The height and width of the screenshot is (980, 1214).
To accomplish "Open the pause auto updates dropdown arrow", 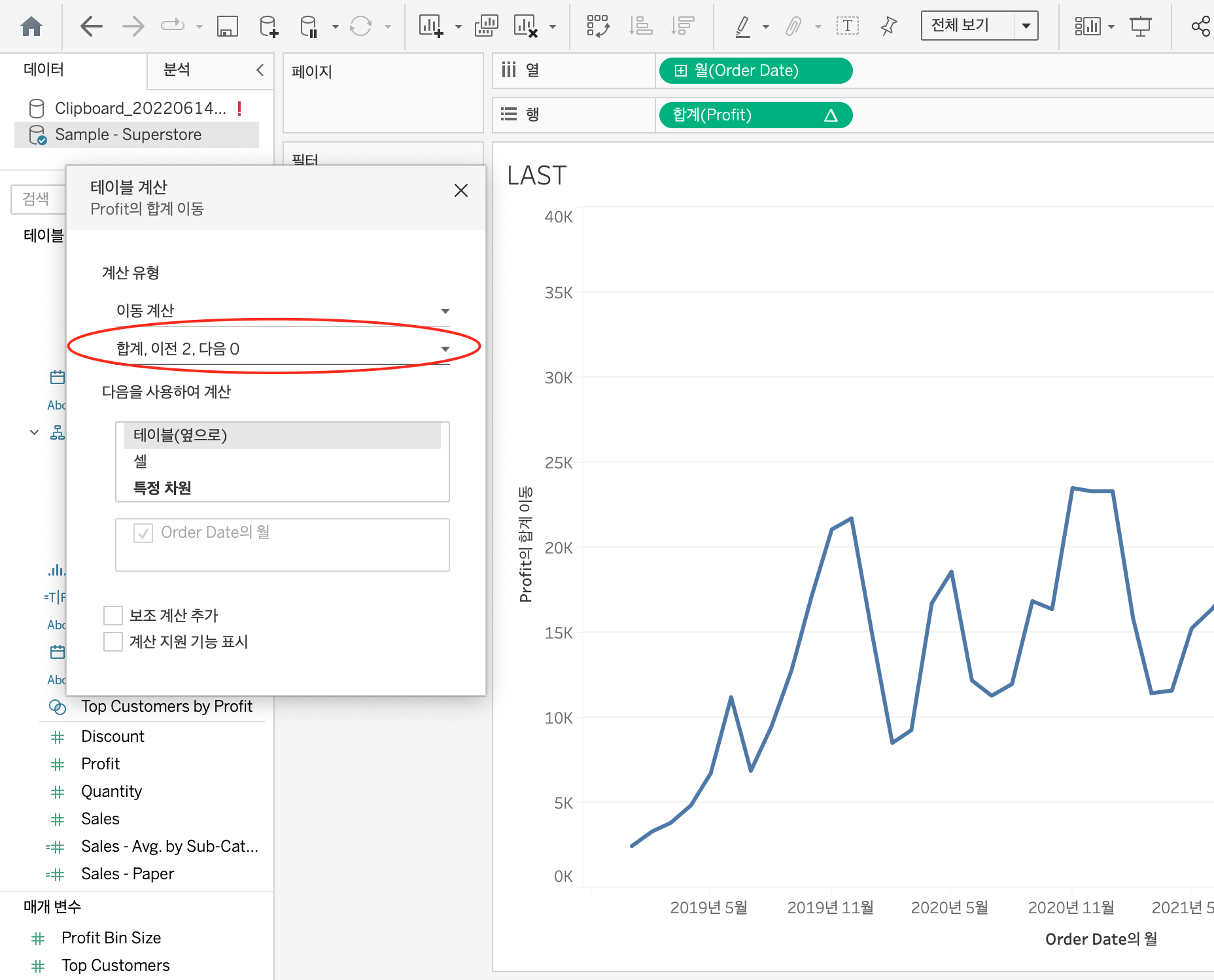I will 336,27.
